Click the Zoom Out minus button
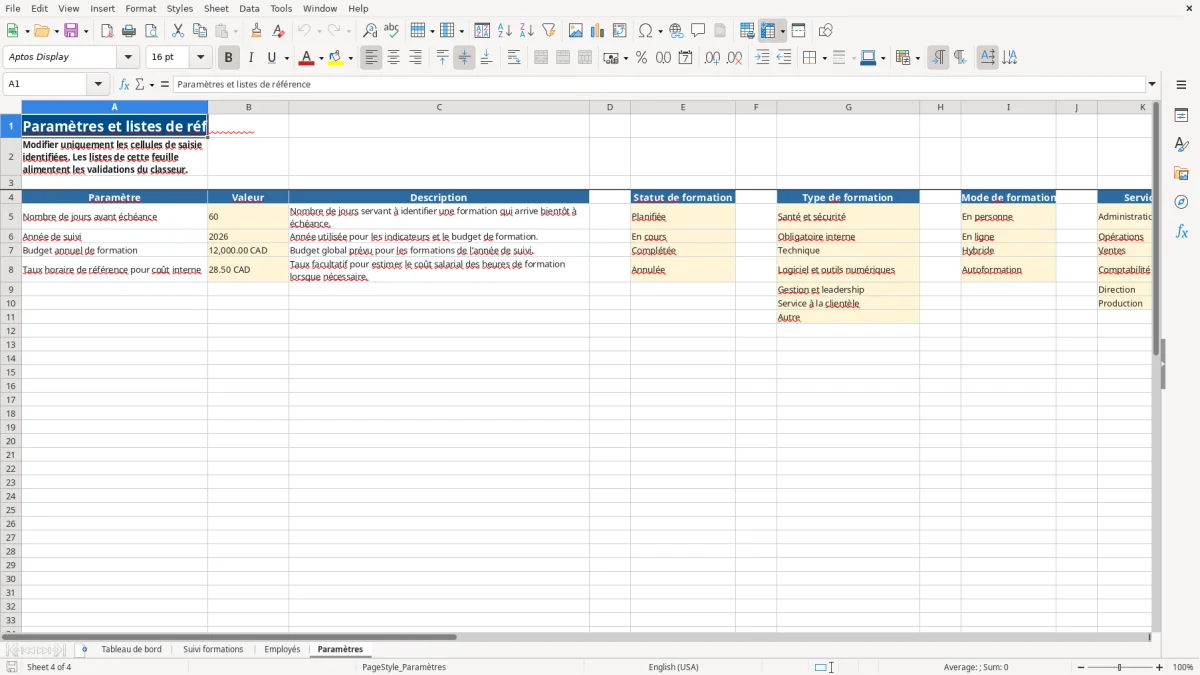1200x675 pixels. pyautogui.click(x=1079, y=667)
